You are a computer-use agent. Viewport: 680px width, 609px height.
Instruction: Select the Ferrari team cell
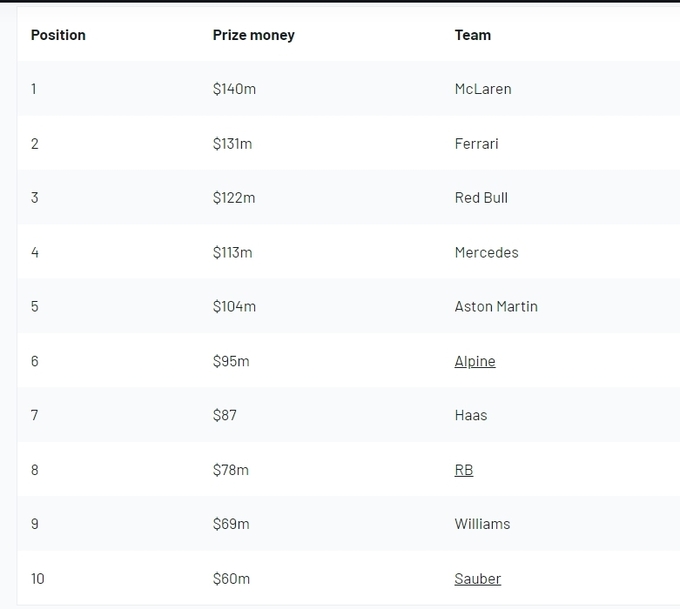476,144
